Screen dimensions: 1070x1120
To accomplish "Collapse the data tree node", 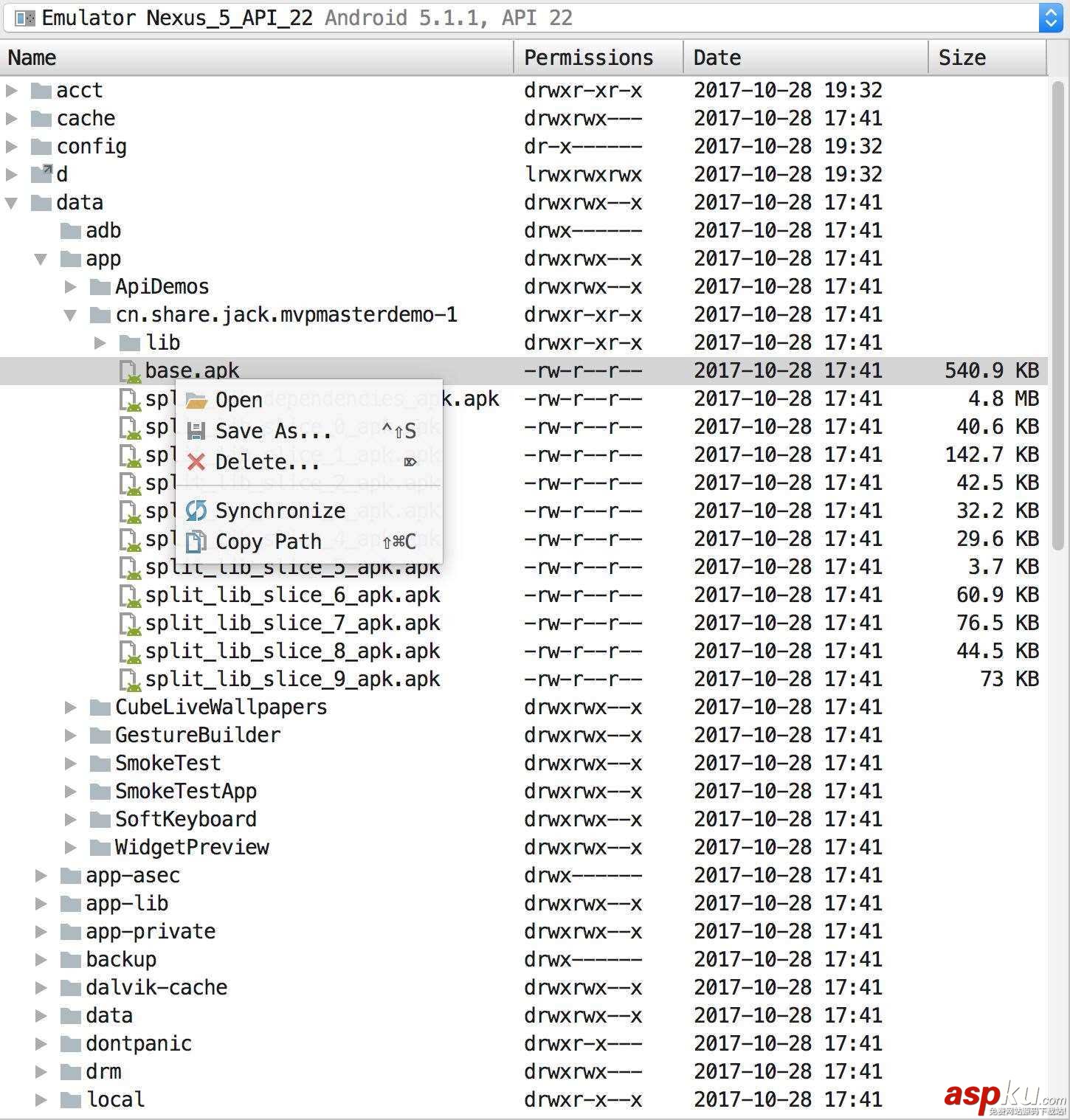I will [10, 202].
